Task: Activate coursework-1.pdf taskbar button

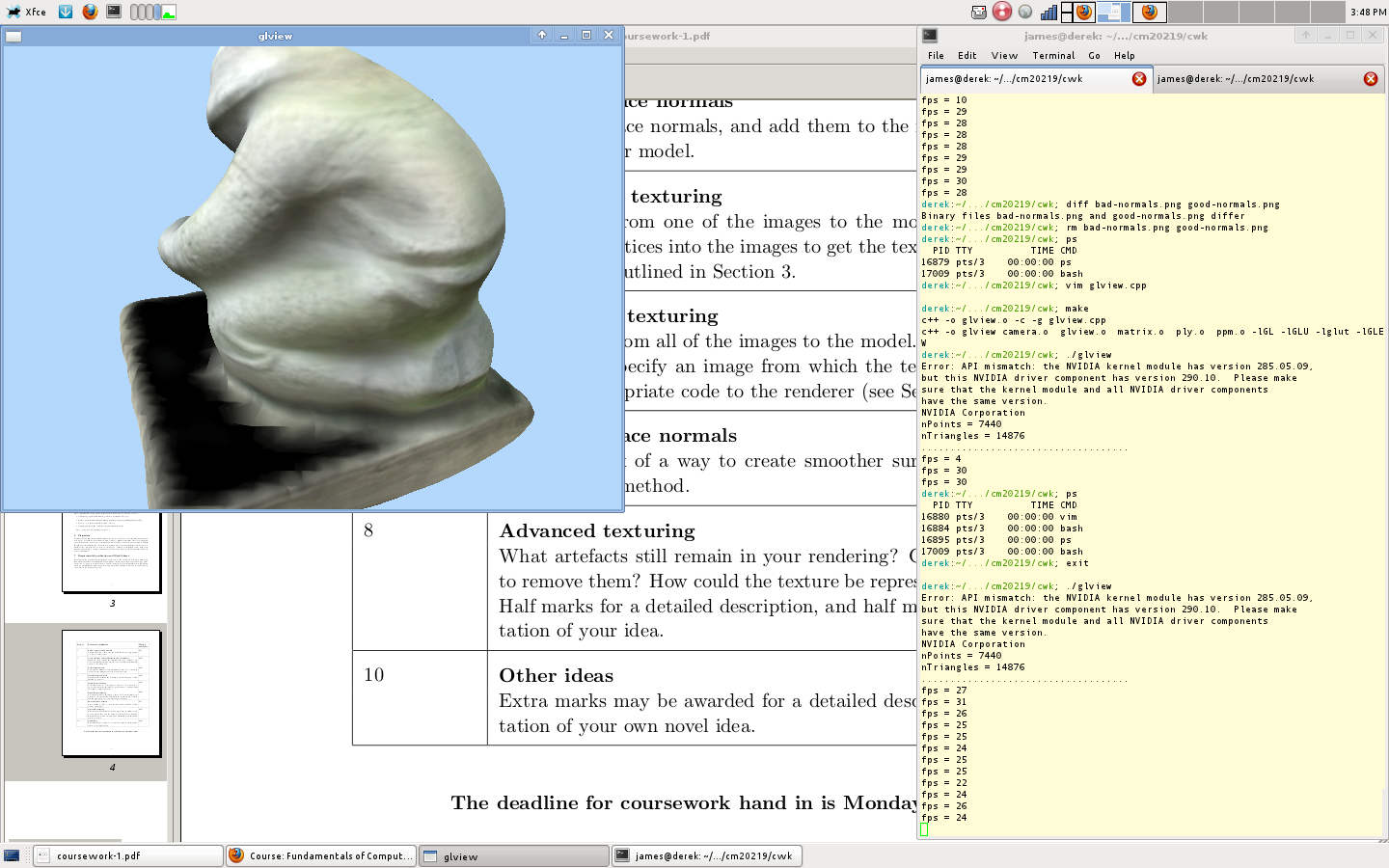Action: (x=127, y=855)
